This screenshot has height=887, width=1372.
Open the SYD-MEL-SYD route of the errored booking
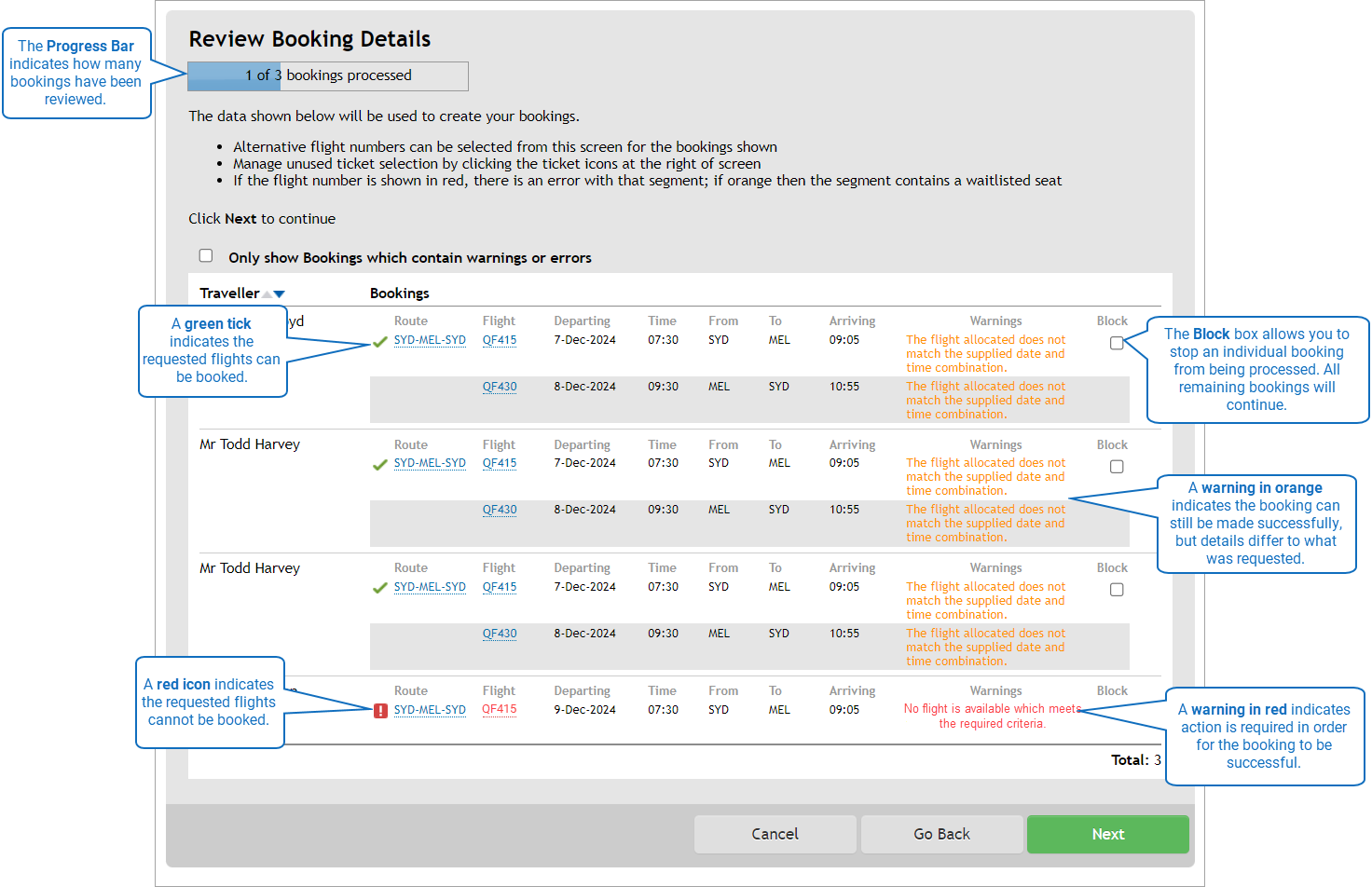coord(430,709)
